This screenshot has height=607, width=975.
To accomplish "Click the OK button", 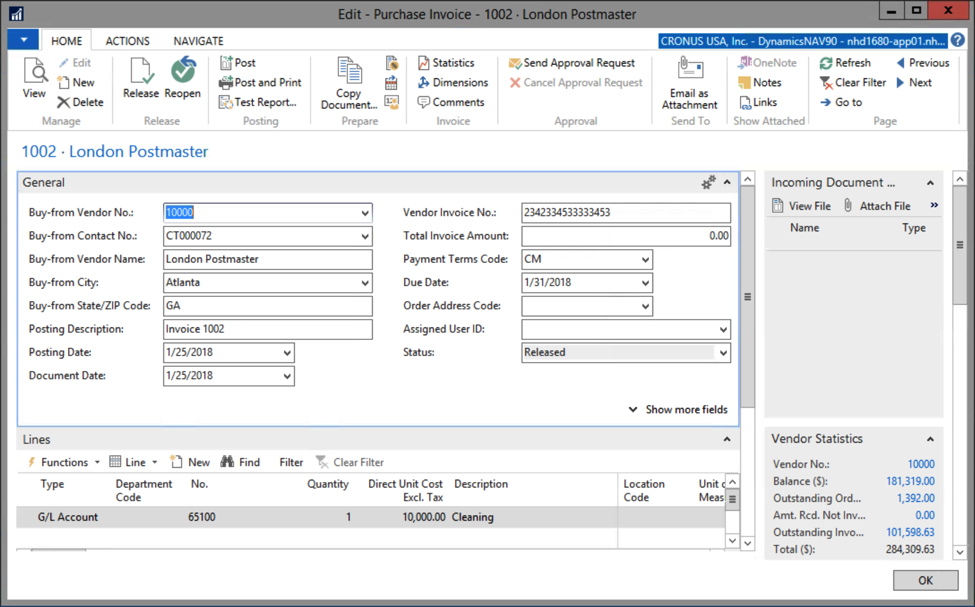I will 925,580.
